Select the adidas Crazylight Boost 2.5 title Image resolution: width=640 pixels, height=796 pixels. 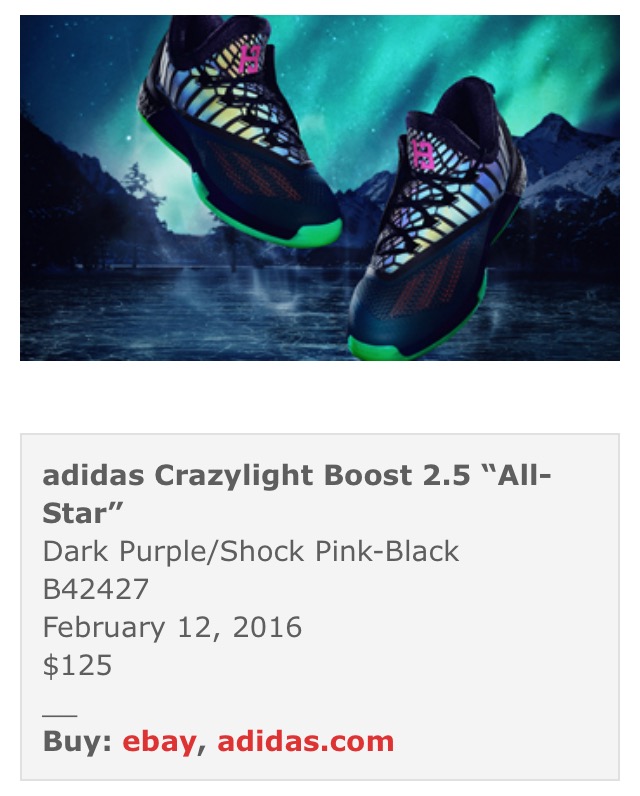(296, 494)
